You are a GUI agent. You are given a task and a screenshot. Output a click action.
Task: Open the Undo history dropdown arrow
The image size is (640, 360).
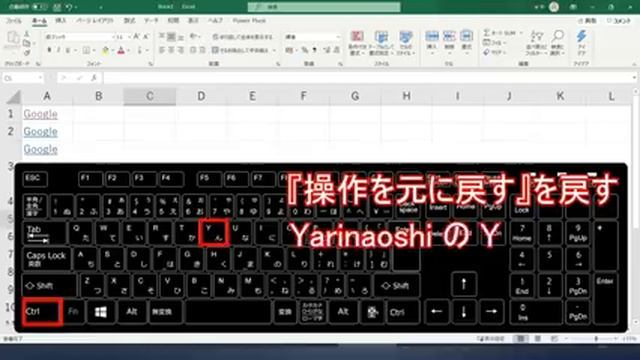[76, 7]
